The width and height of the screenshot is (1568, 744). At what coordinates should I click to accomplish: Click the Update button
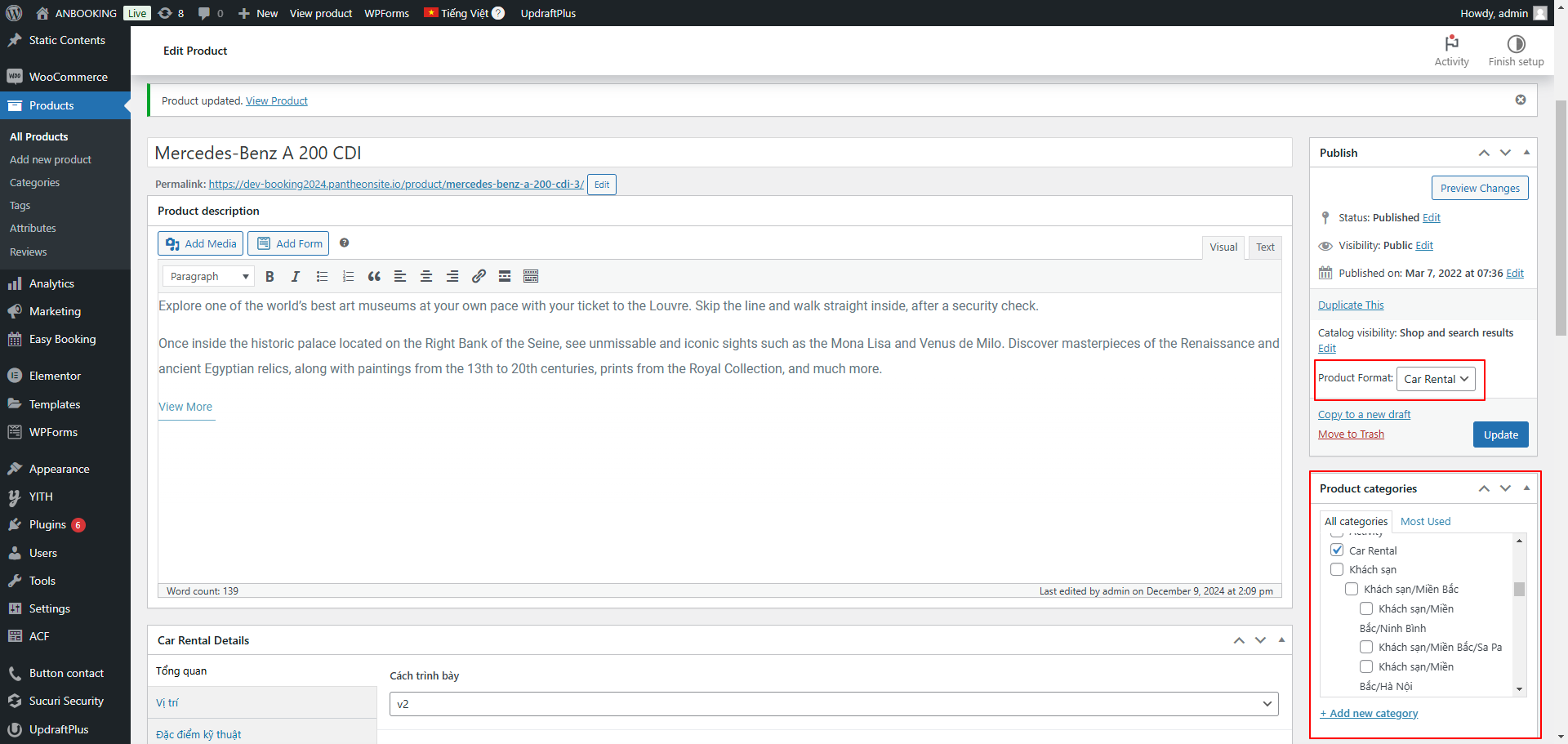[x=1500, y=434]
